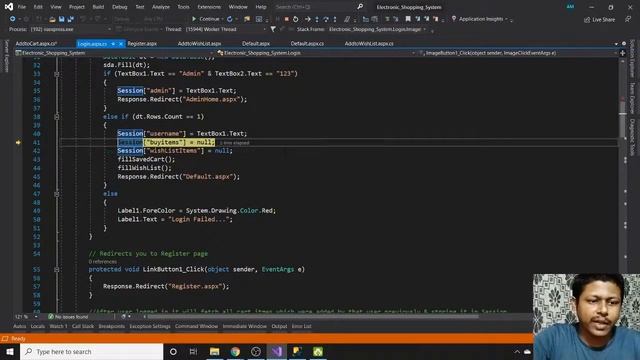Image resolution: width=640 pixels, height=360 pixels.
Task: Click the Step Into icon
Action: tap(317, 19)
